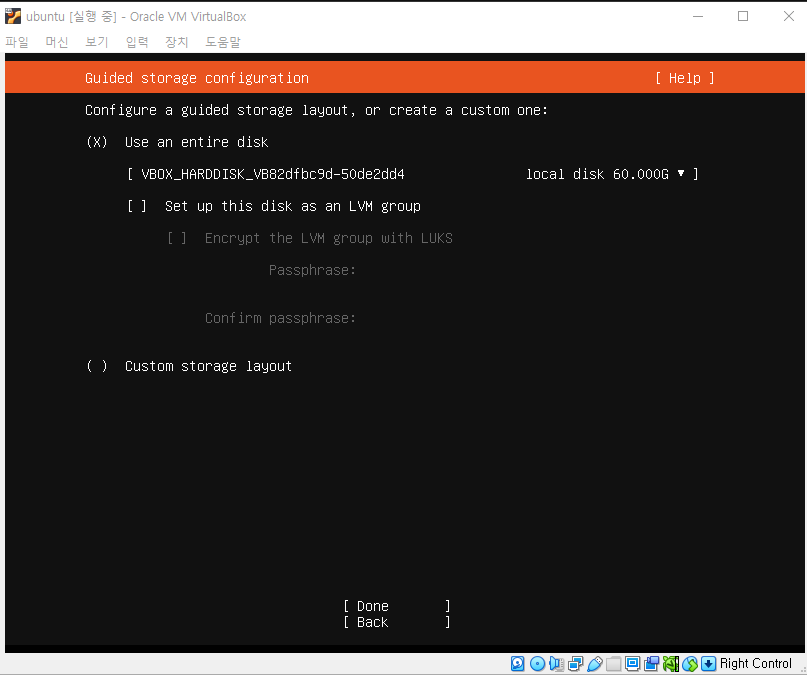Viewport: 807px width, 675px height.
Task: Click the mouse integration globe icon
Action: pyautogui.click(x=690, y=664)
